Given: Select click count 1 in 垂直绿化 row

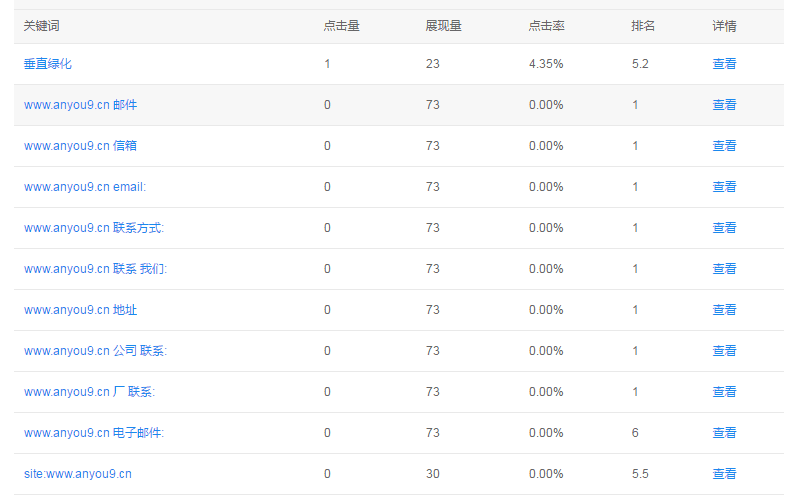Looking at the screenshot, I should pyautogui.click(x=327, y=64).
